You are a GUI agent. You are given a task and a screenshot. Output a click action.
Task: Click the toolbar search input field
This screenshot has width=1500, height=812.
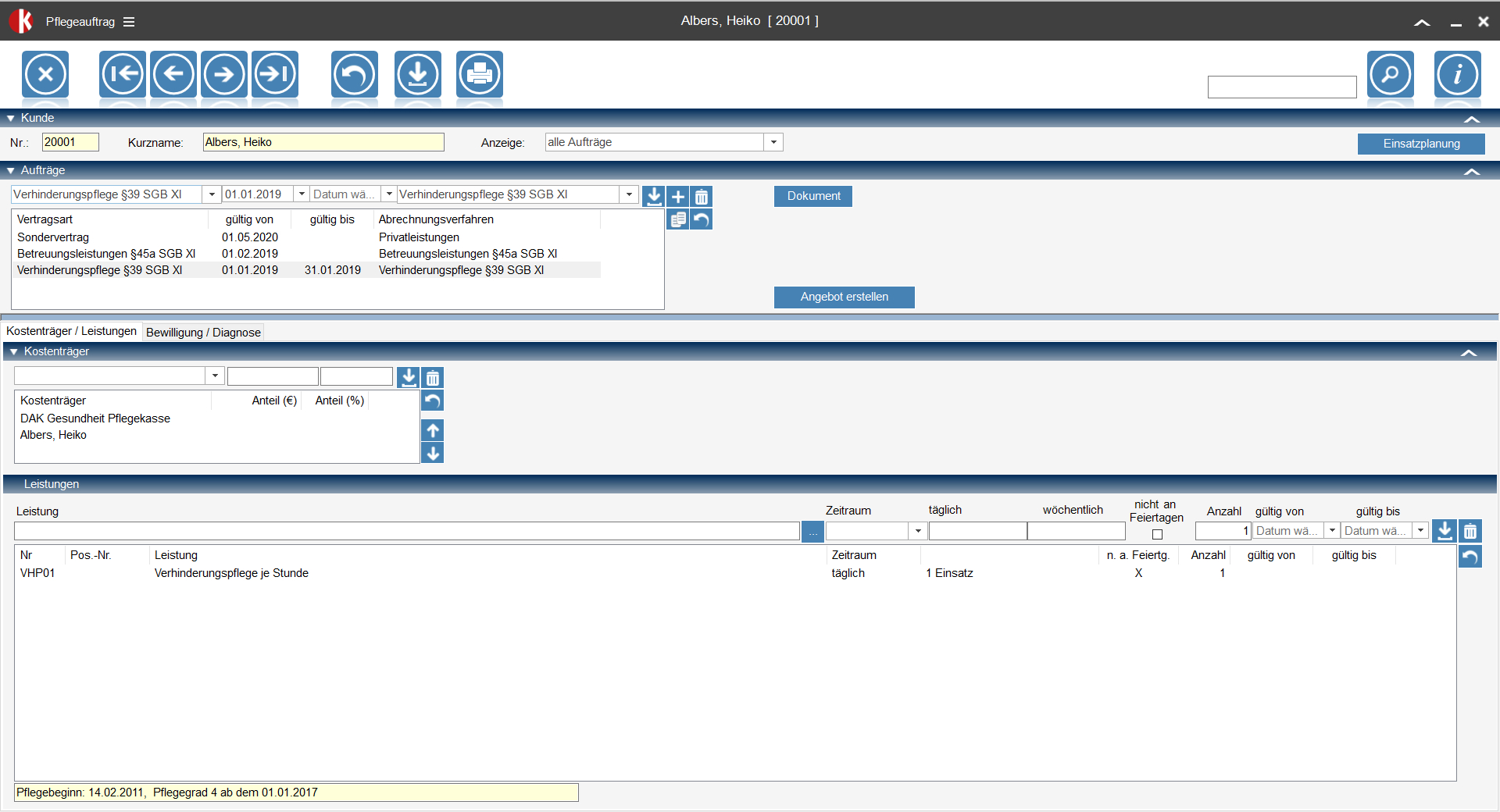(x=1282, y=87)
